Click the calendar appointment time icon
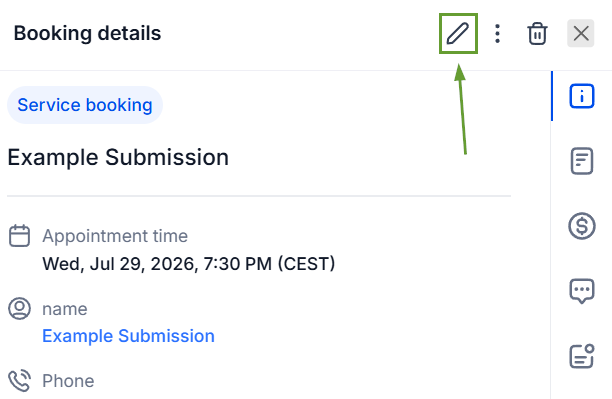The image size is (612, 399). pos(20,236)
